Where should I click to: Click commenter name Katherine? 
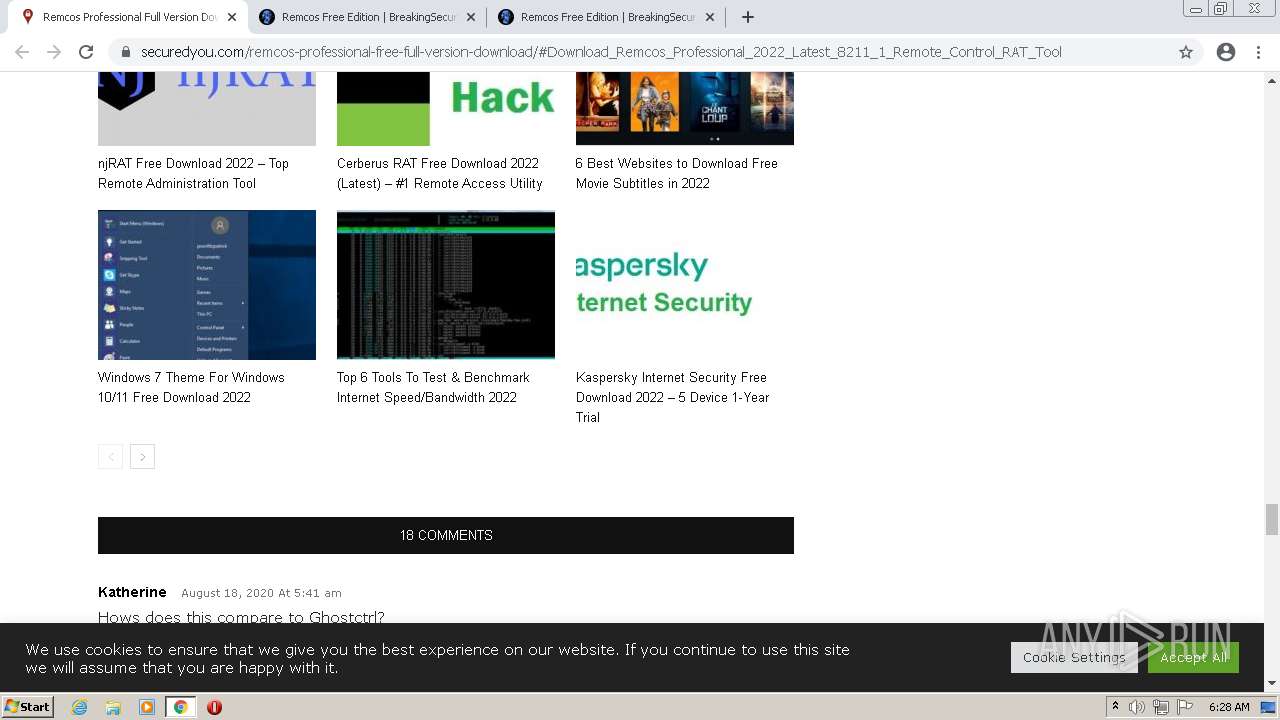[x=132, y=592]
